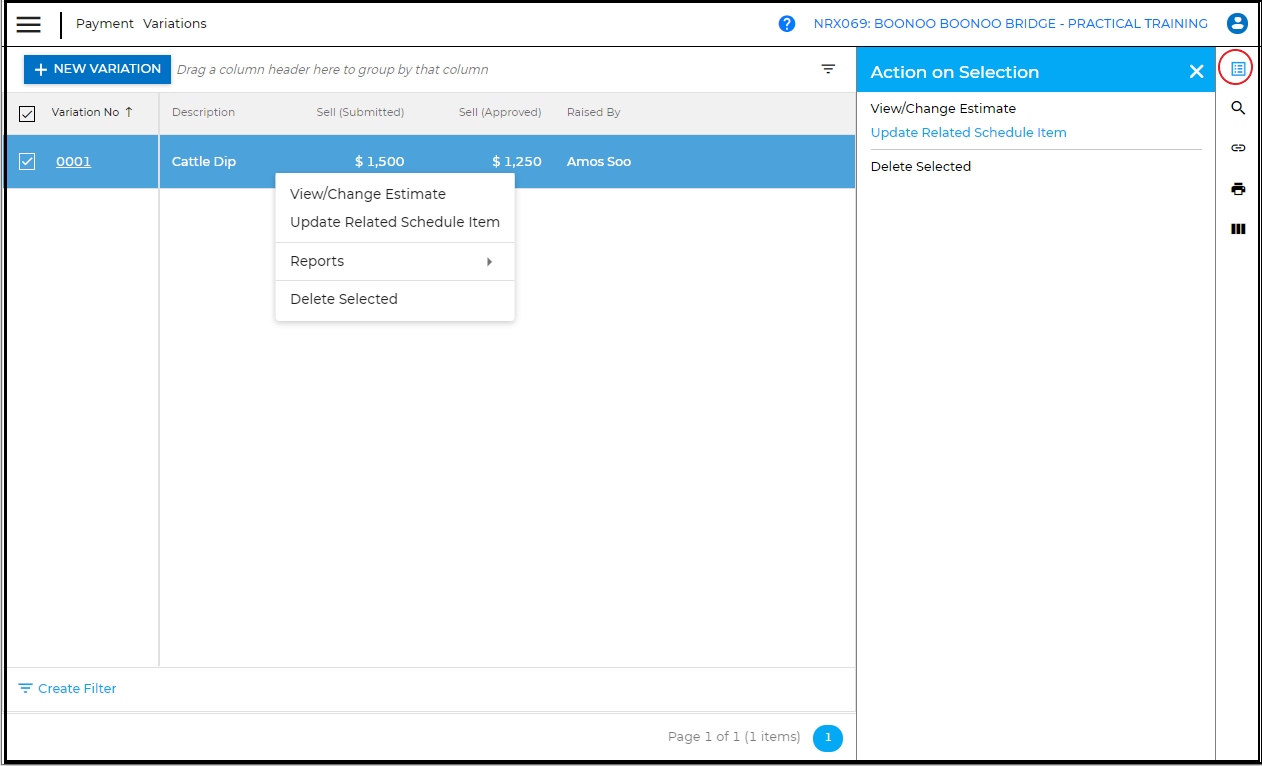Toggle the Action on Selection panel icon
The image size is (1262, 766).
pyautogui.click(x=1238, y=69)
